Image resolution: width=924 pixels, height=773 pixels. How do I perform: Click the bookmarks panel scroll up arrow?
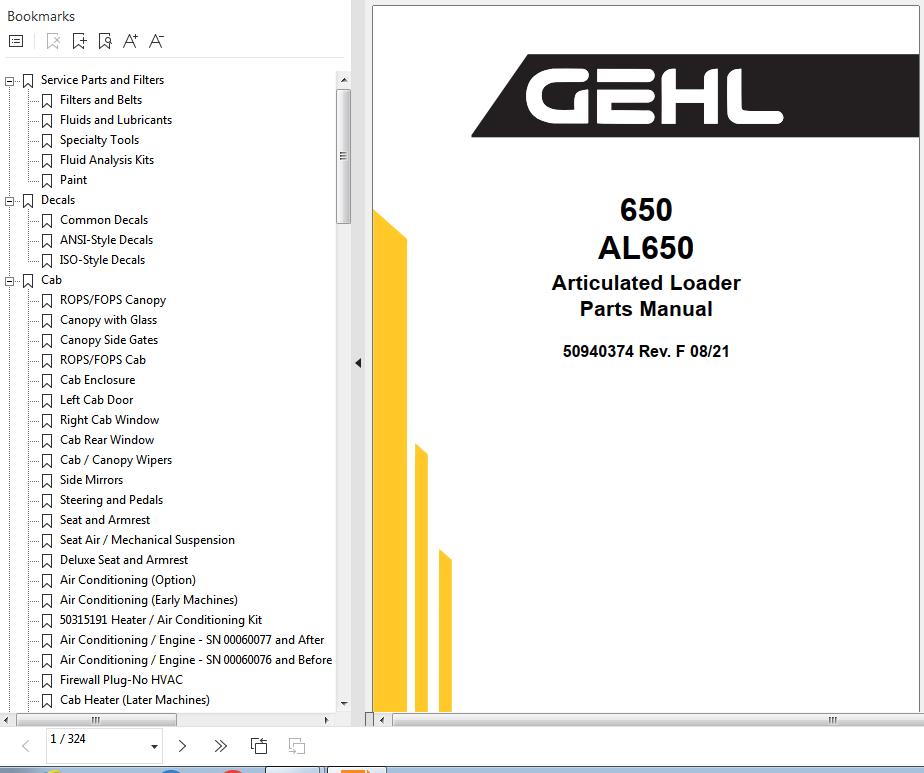click(344, 80)
